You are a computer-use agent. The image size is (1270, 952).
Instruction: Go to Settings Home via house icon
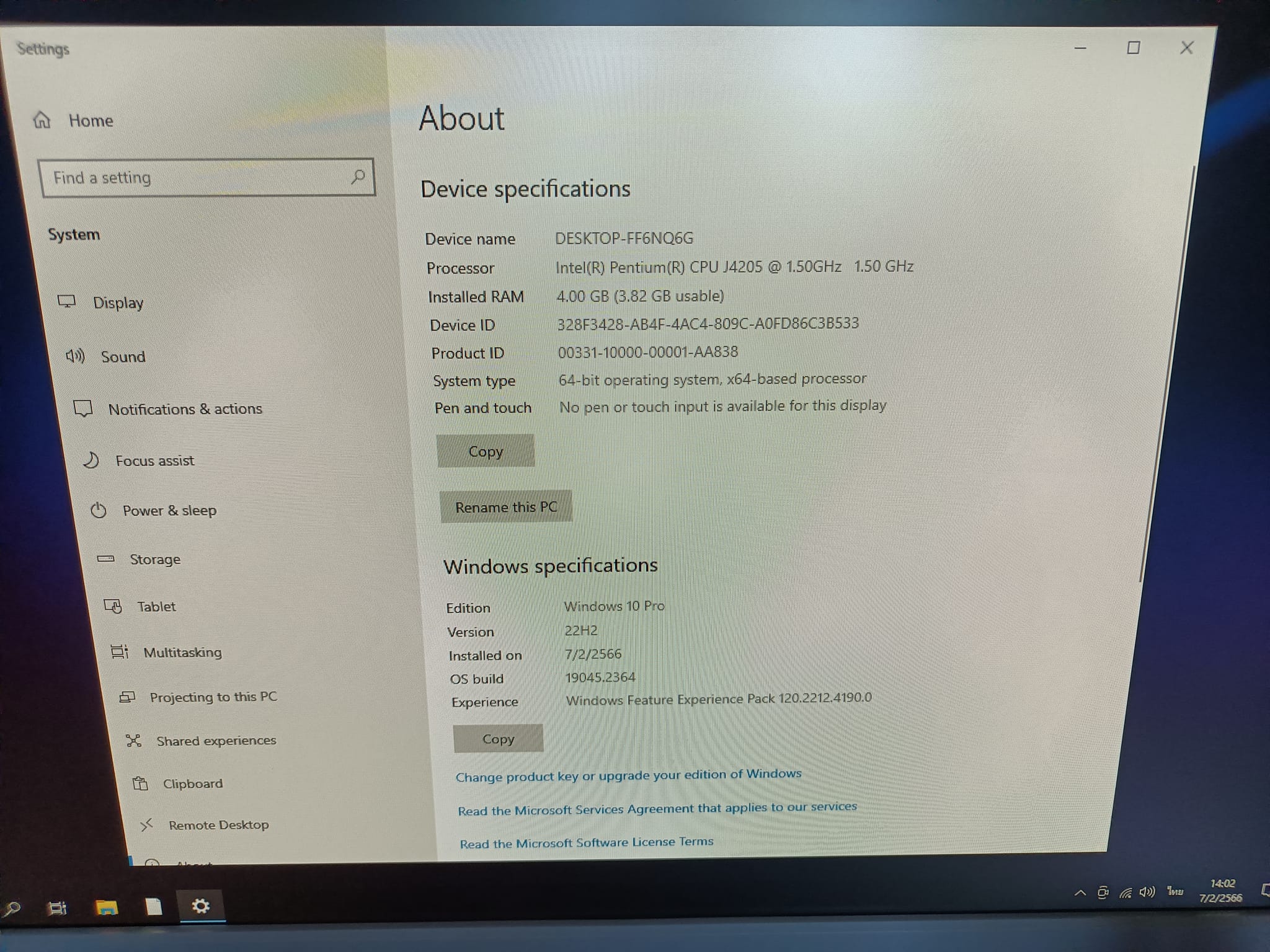click(x=42, y=120)
